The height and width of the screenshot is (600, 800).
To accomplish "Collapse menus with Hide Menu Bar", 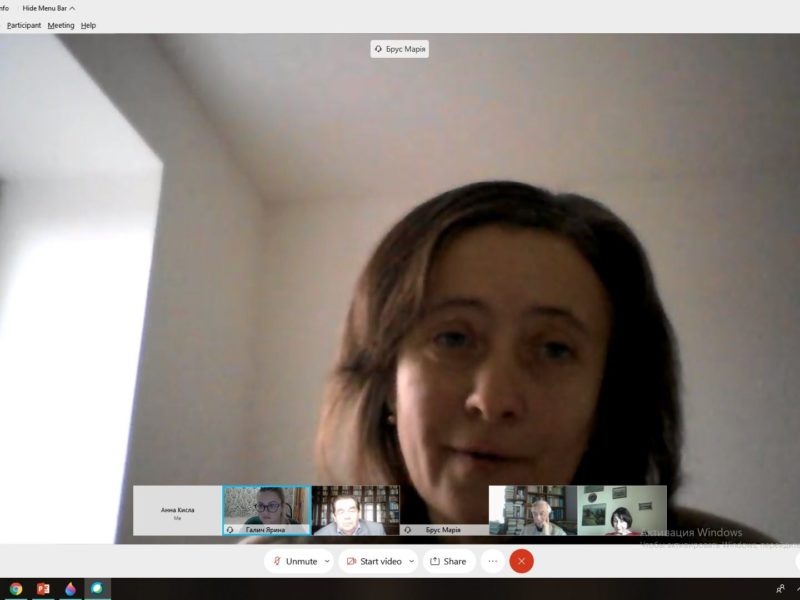I will pyautogui.click(x=48, y=8).
